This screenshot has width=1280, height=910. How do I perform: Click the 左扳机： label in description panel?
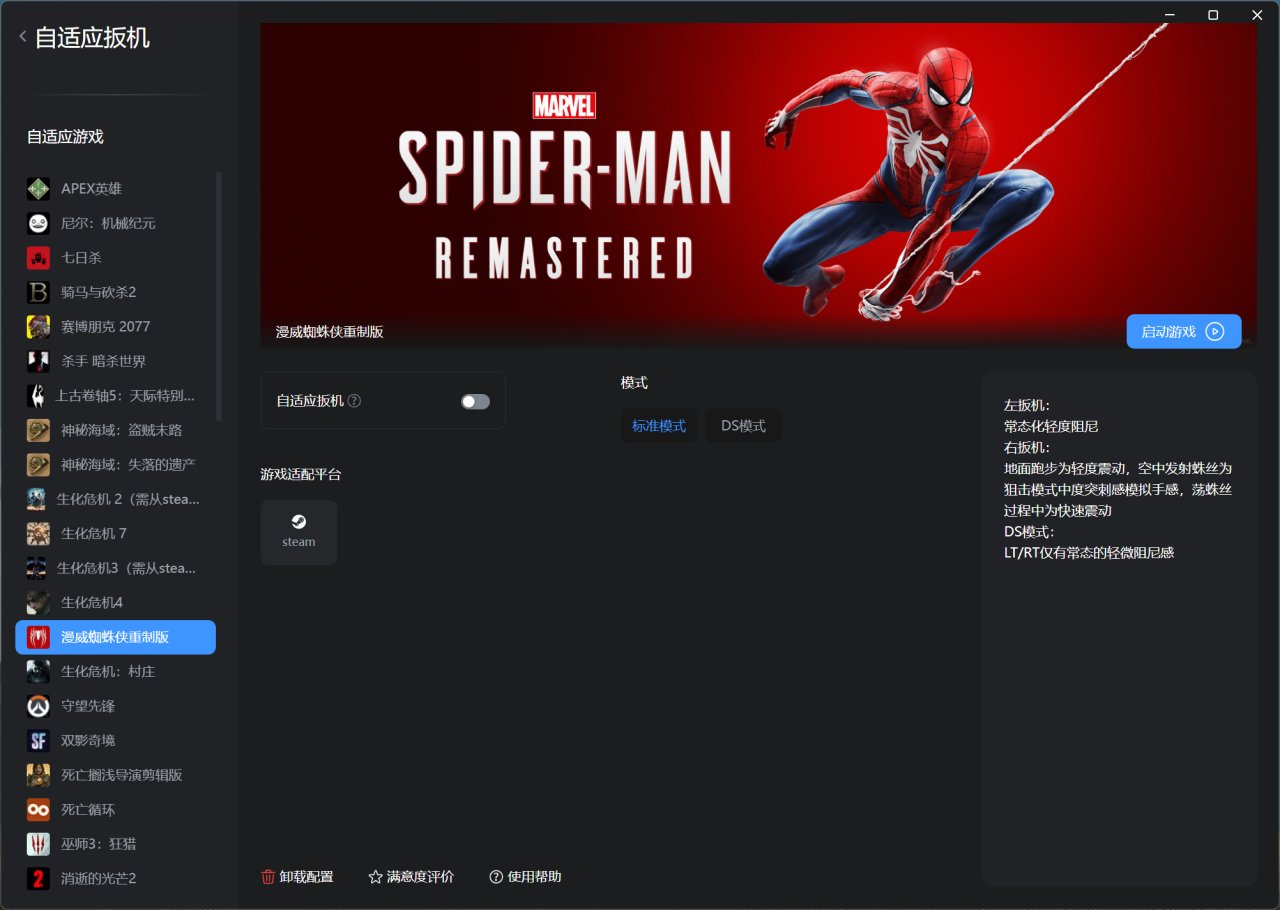point(1027,405)
